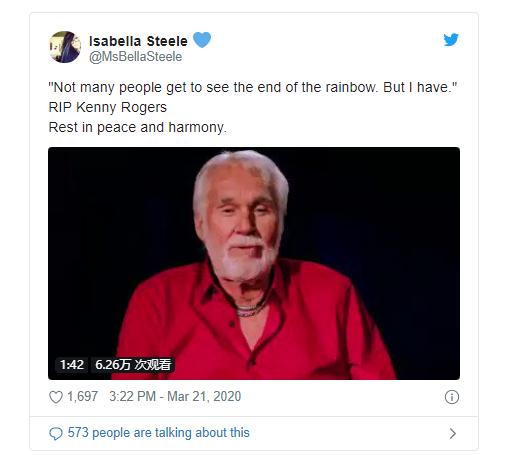The image size is (509, 455).
Task: Open the 3:22 PM time link
Action: tap(132, 396)
